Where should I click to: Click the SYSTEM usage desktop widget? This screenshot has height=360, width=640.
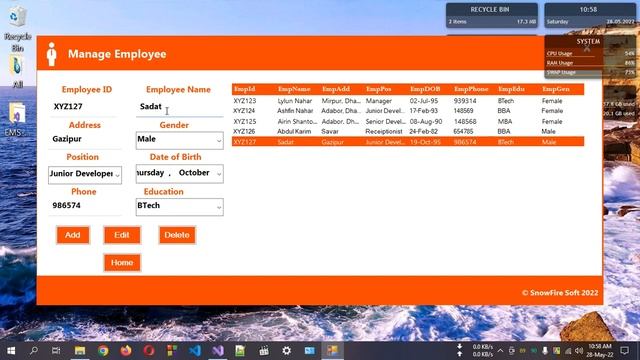(x=589, y=57)
